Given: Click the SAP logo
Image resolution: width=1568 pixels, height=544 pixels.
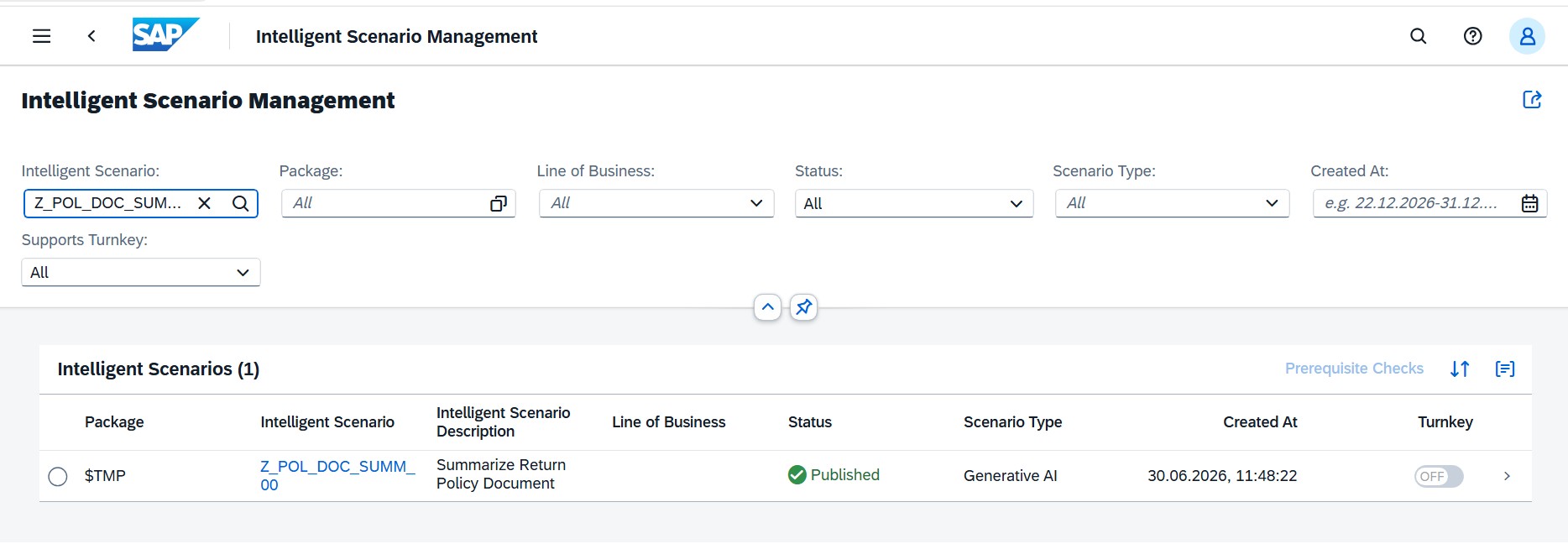Looking at the screenshot, I should [x=166, y=34].
